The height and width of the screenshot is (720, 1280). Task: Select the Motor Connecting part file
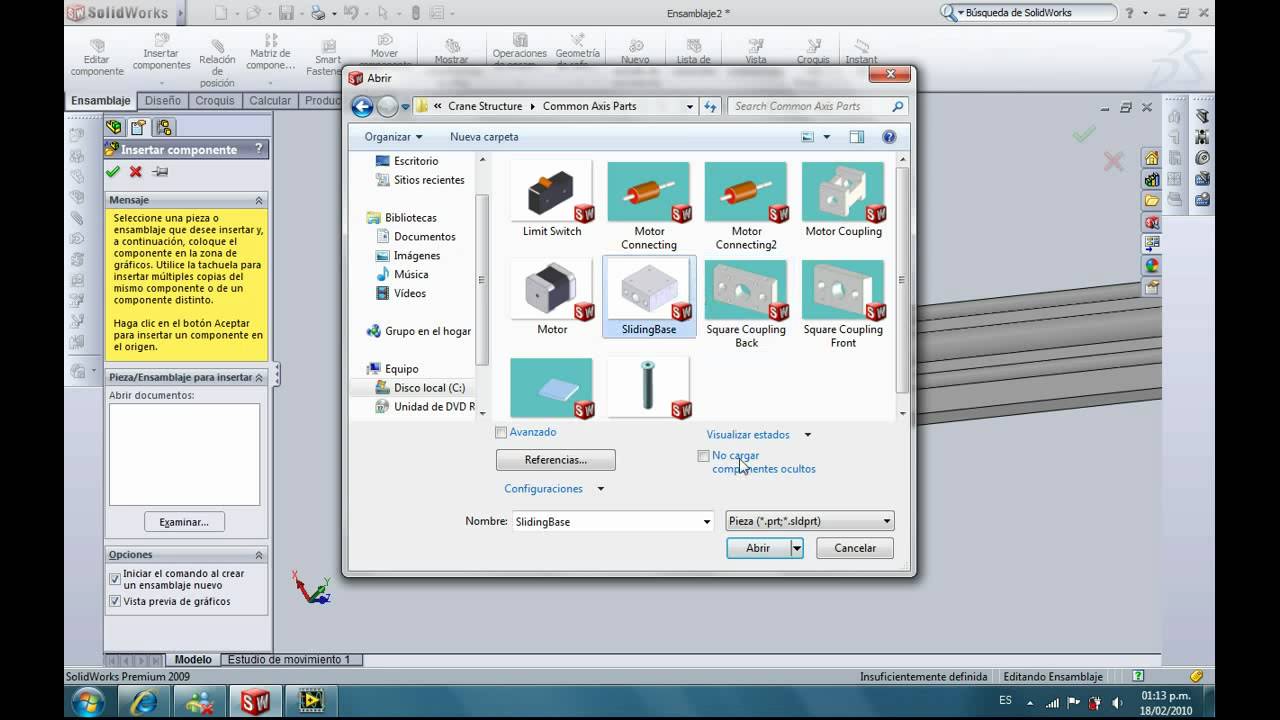coord(649,205)
